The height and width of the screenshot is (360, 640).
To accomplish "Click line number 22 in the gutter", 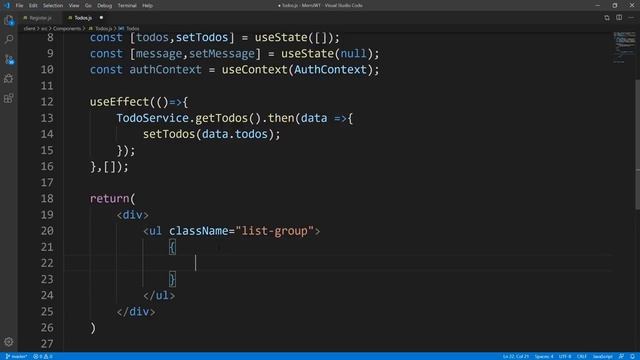I will coord(47,263).
